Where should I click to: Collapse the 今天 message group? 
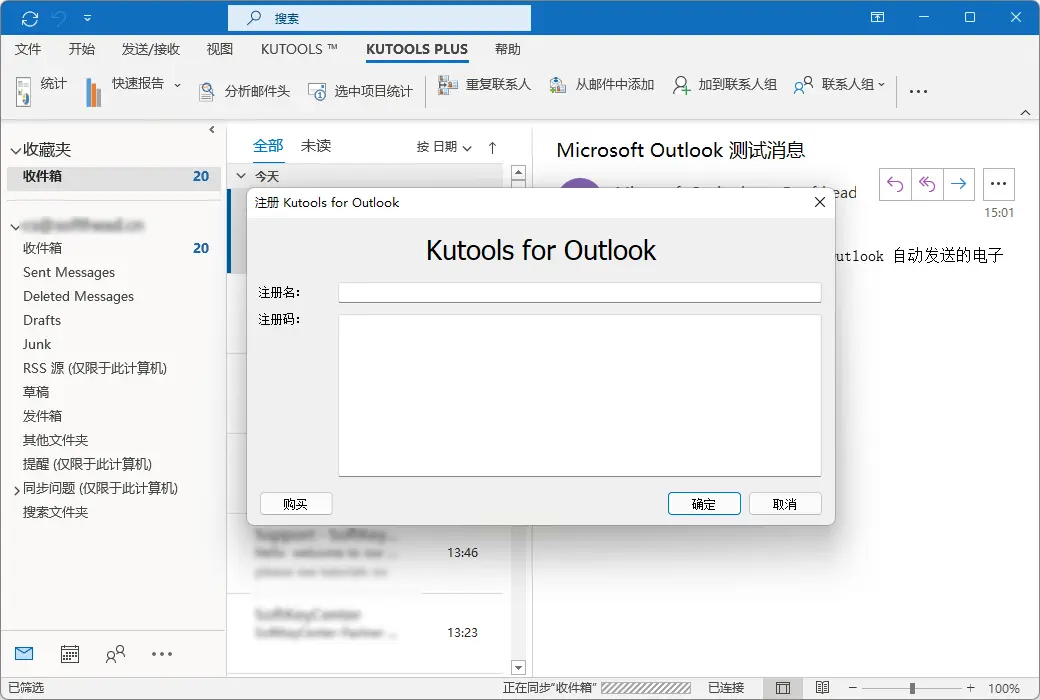pos(241,176)
